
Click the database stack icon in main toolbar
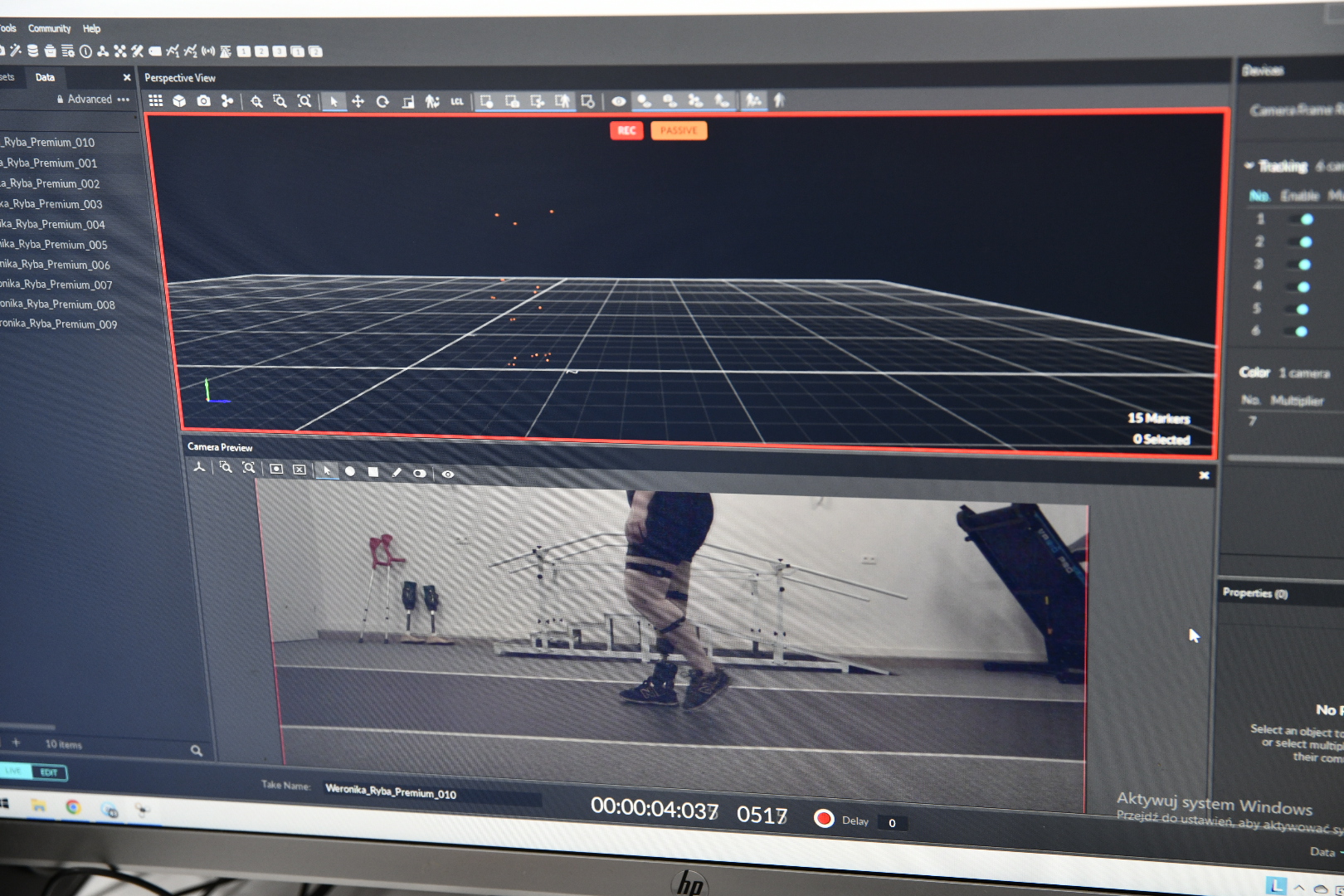coord(32,51)
